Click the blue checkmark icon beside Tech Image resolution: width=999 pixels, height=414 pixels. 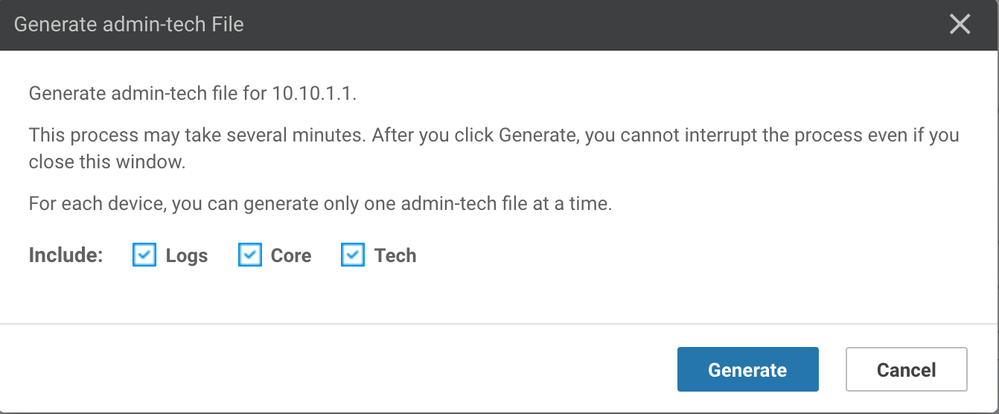(x=353, y=255)
